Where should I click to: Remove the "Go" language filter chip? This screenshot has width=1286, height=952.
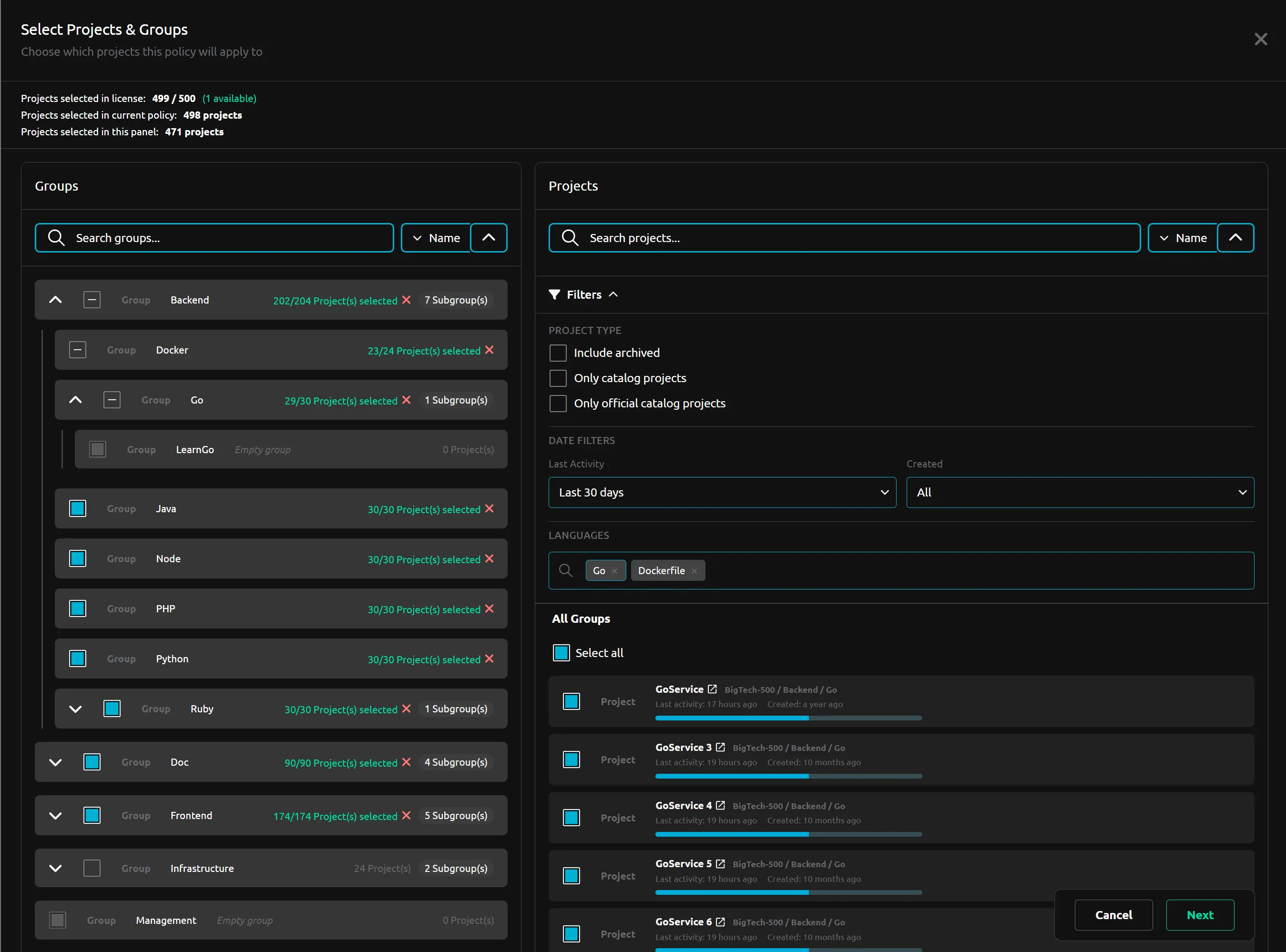point(615,570)
